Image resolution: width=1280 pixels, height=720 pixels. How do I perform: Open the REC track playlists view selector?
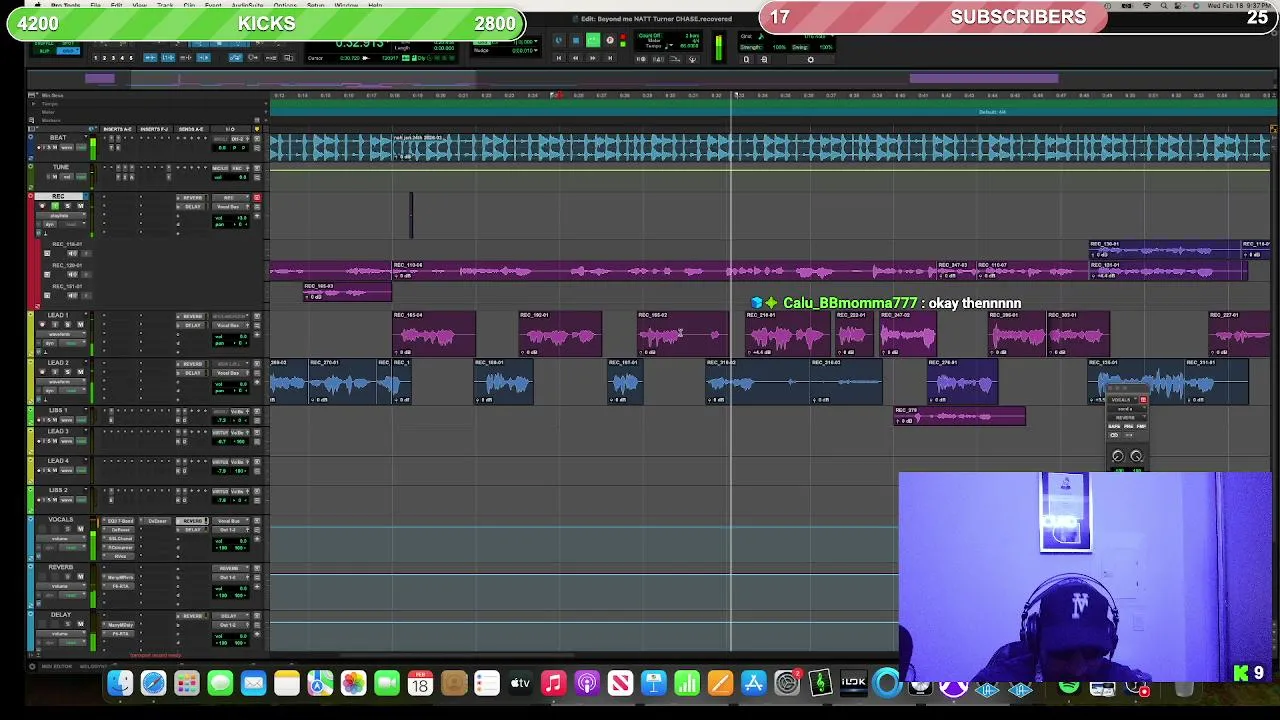click(61, 215)
